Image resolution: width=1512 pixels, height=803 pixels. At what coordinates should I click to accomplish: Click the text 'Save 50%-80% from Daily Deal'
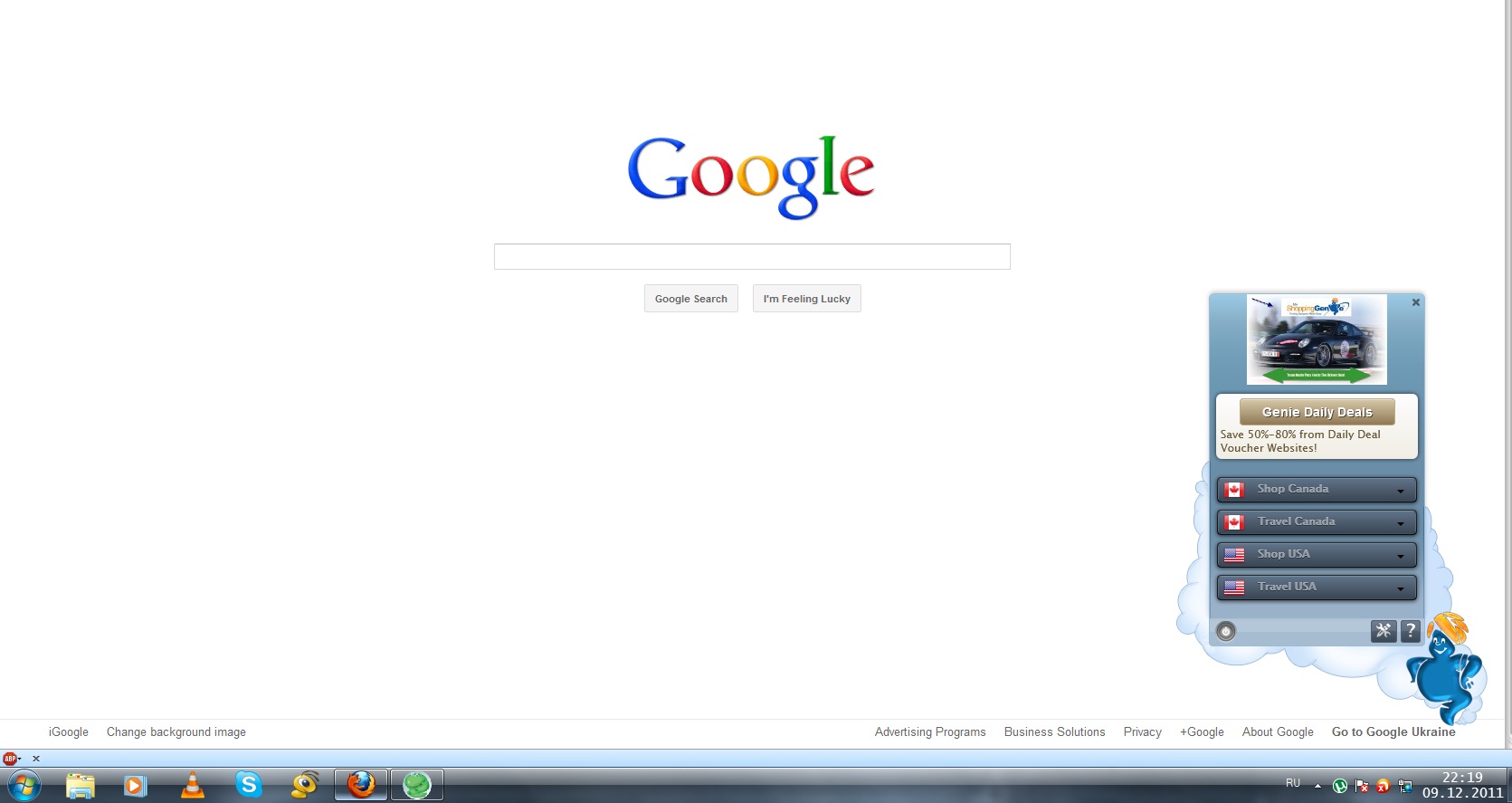click(x=1300, y=435)
